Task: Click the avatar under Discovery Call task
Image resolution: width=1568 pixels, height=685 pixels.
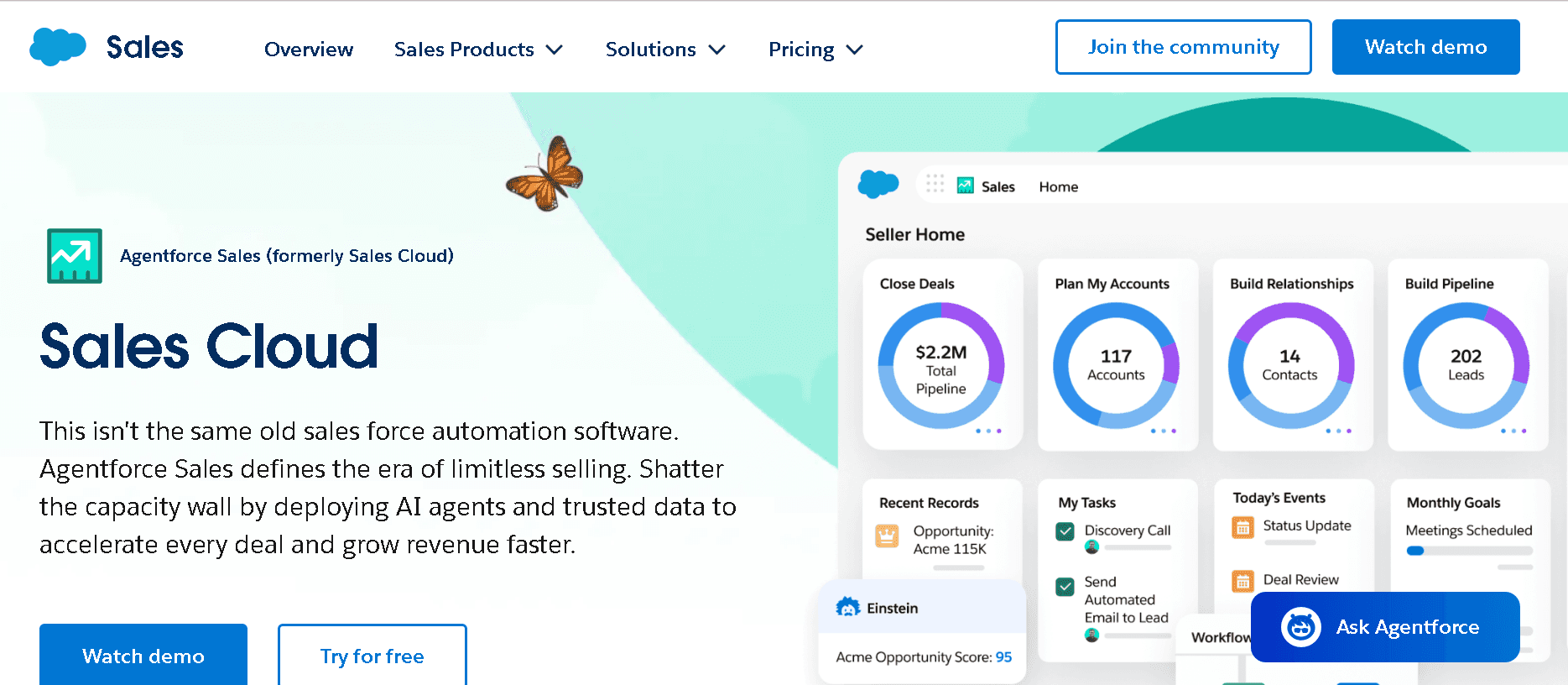Action: coord(1091,547)
